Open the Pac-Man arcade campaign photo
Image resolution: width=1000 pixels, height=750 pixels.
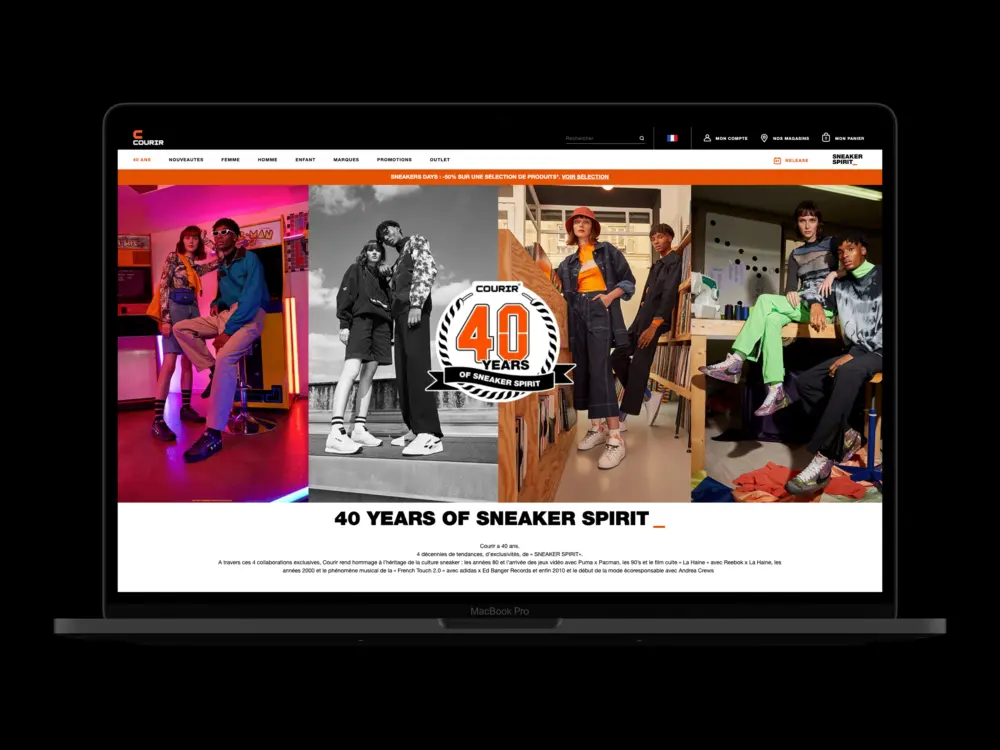[x=213, y=344]
